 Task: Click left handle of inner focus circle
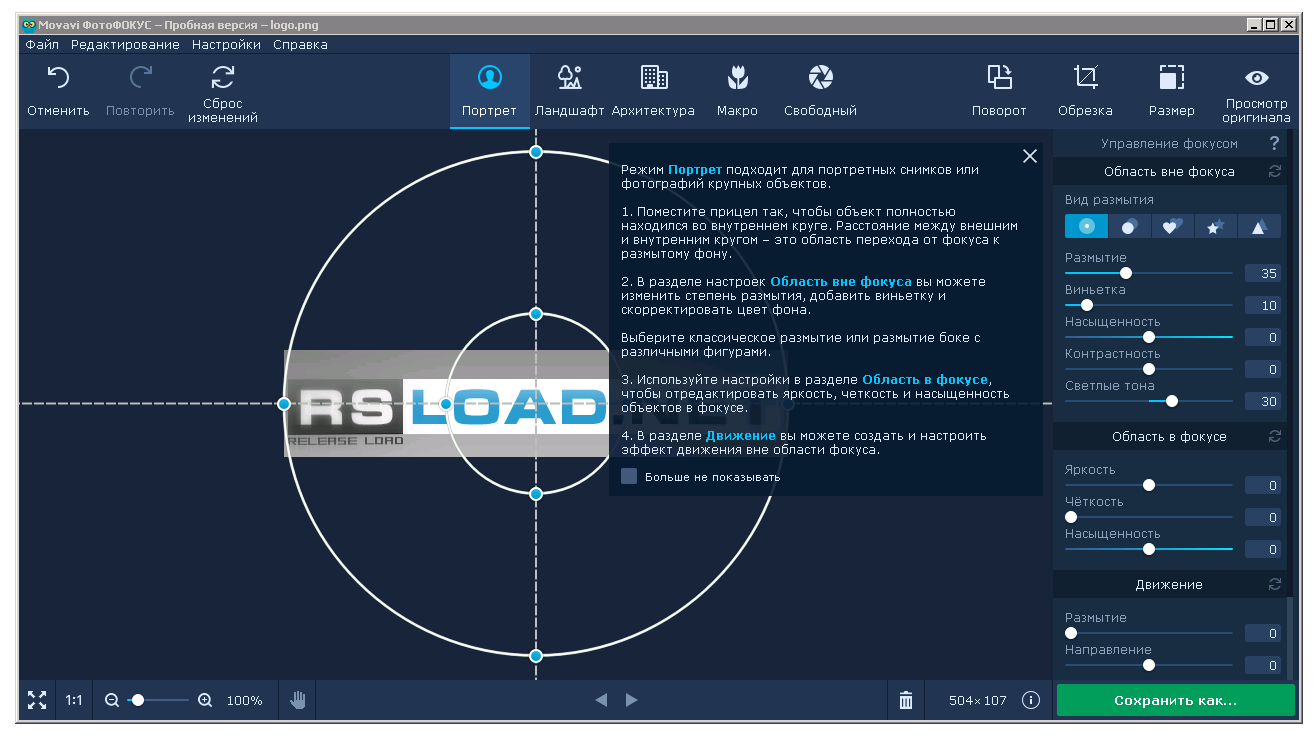446,404
